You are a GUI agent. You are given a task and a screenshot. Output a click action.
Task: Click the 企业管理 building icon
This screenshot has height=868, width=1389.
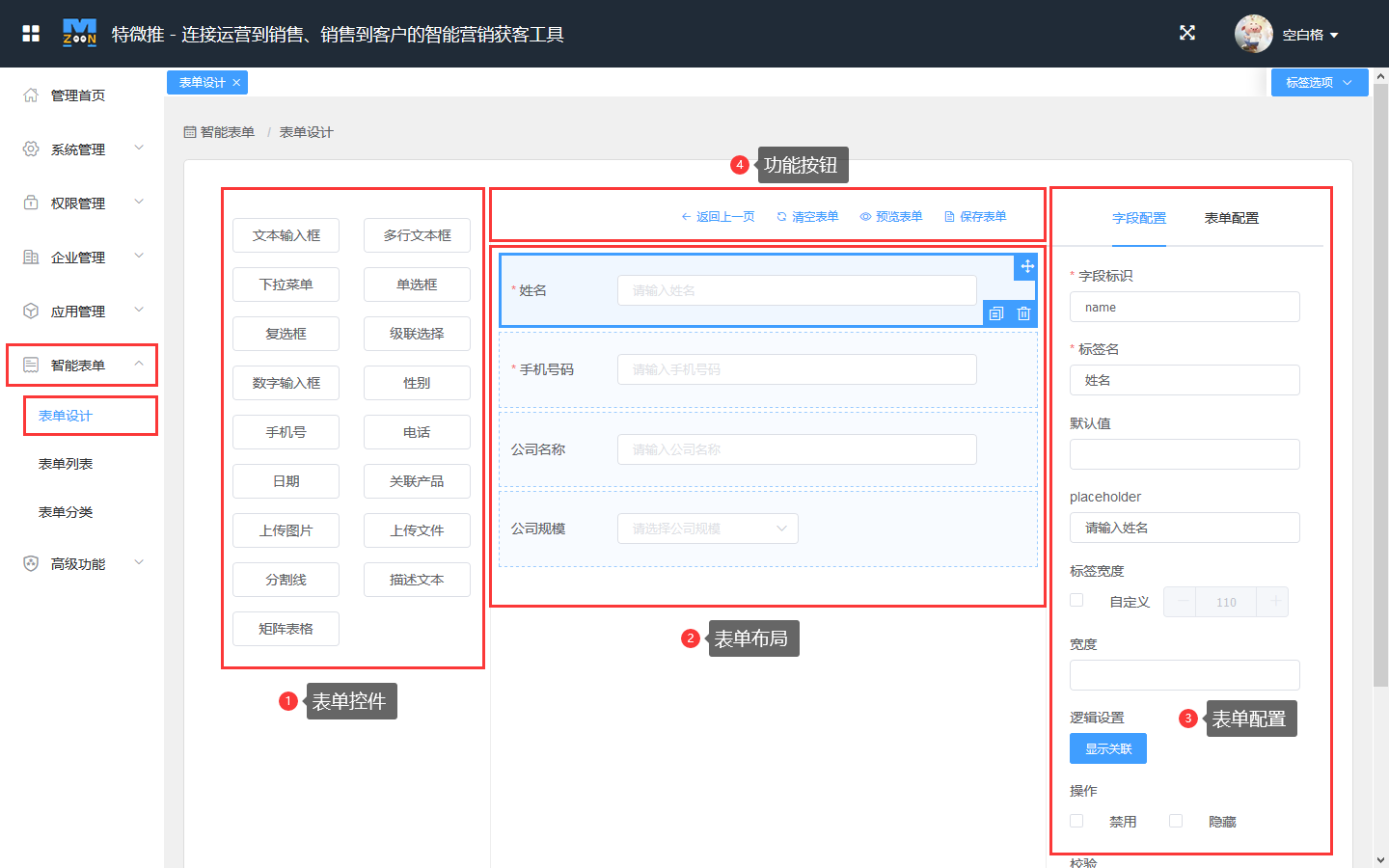31,257
